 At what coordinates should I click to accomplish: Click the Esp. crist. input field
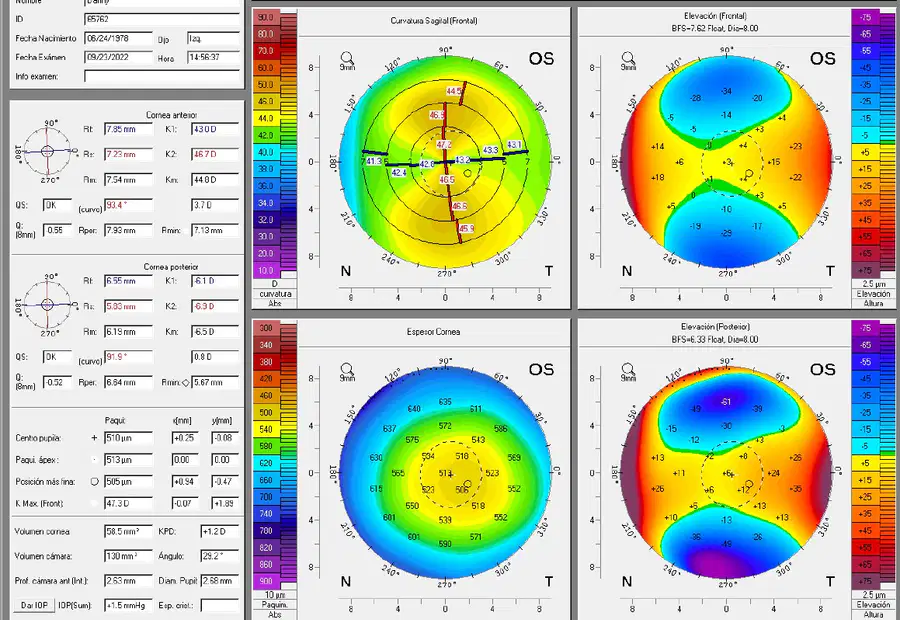(x=220, y=606)
